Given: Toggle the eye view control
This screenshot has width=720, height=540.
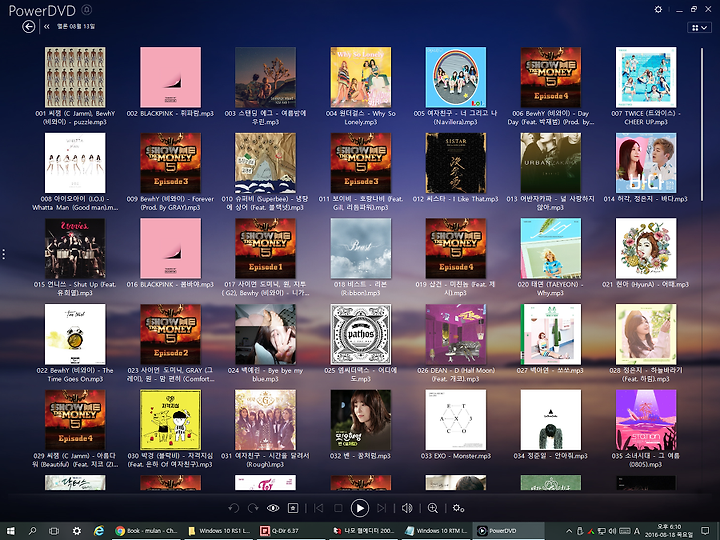Looking at the screenshot, I should 273,508.
